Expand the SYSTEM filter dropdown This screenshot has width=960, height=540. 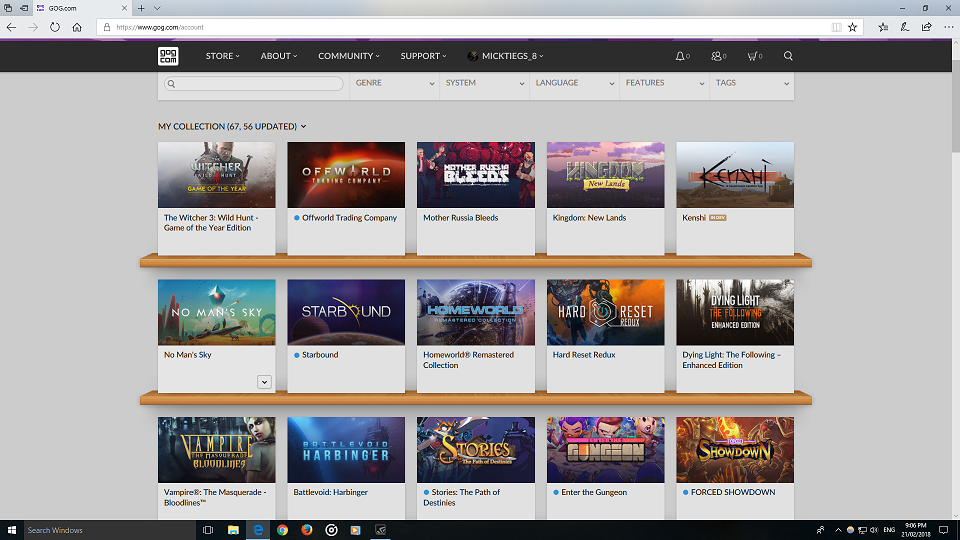click(x=484, y=83)
